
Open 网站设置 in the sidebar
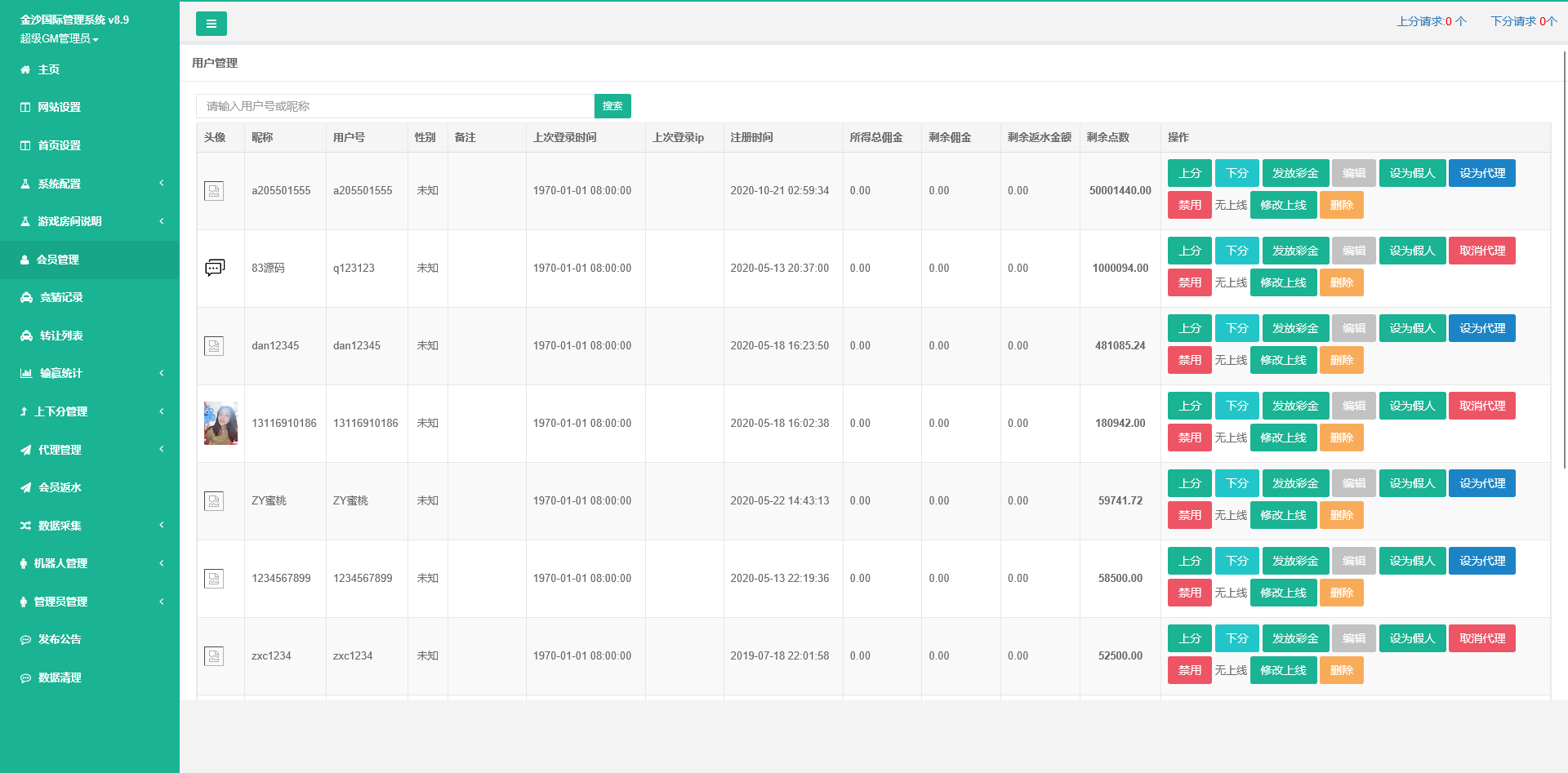pyautogui.click(x=59, y=107)
